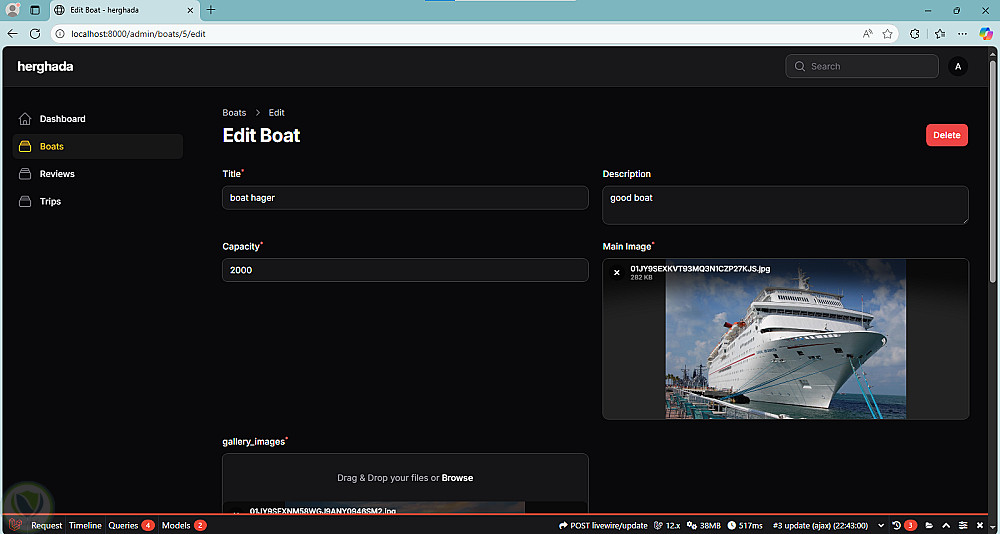Open a new tab with the plus button
Viewport: 1000px width, 534px height.
211,10
